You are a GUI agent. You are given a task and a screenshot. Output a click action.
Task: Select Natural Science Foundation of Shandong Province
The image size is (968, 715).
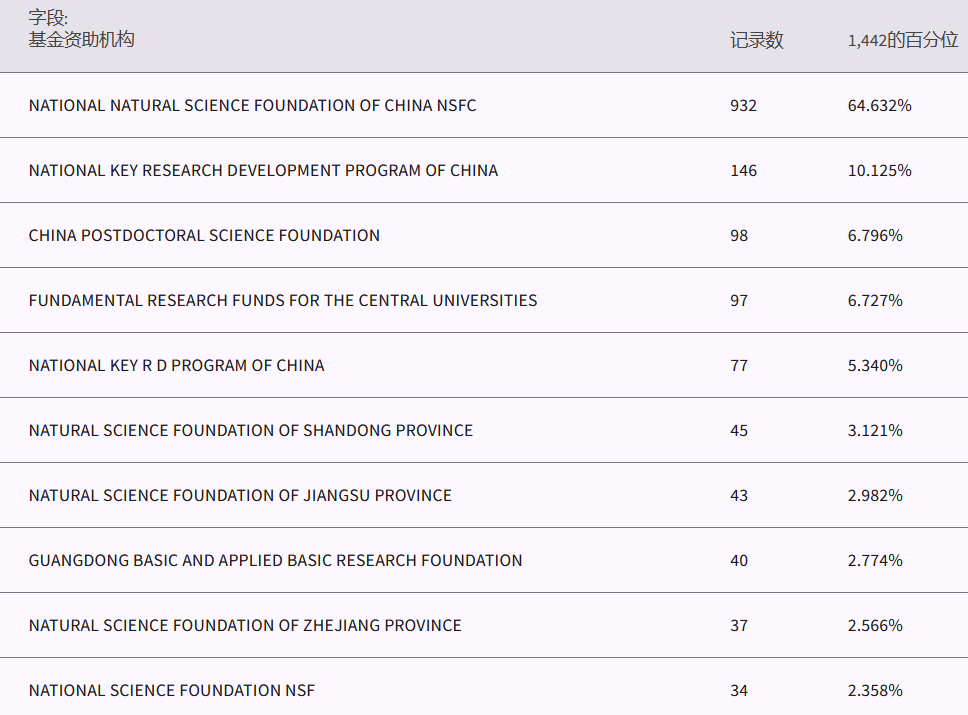coord(251,430)
